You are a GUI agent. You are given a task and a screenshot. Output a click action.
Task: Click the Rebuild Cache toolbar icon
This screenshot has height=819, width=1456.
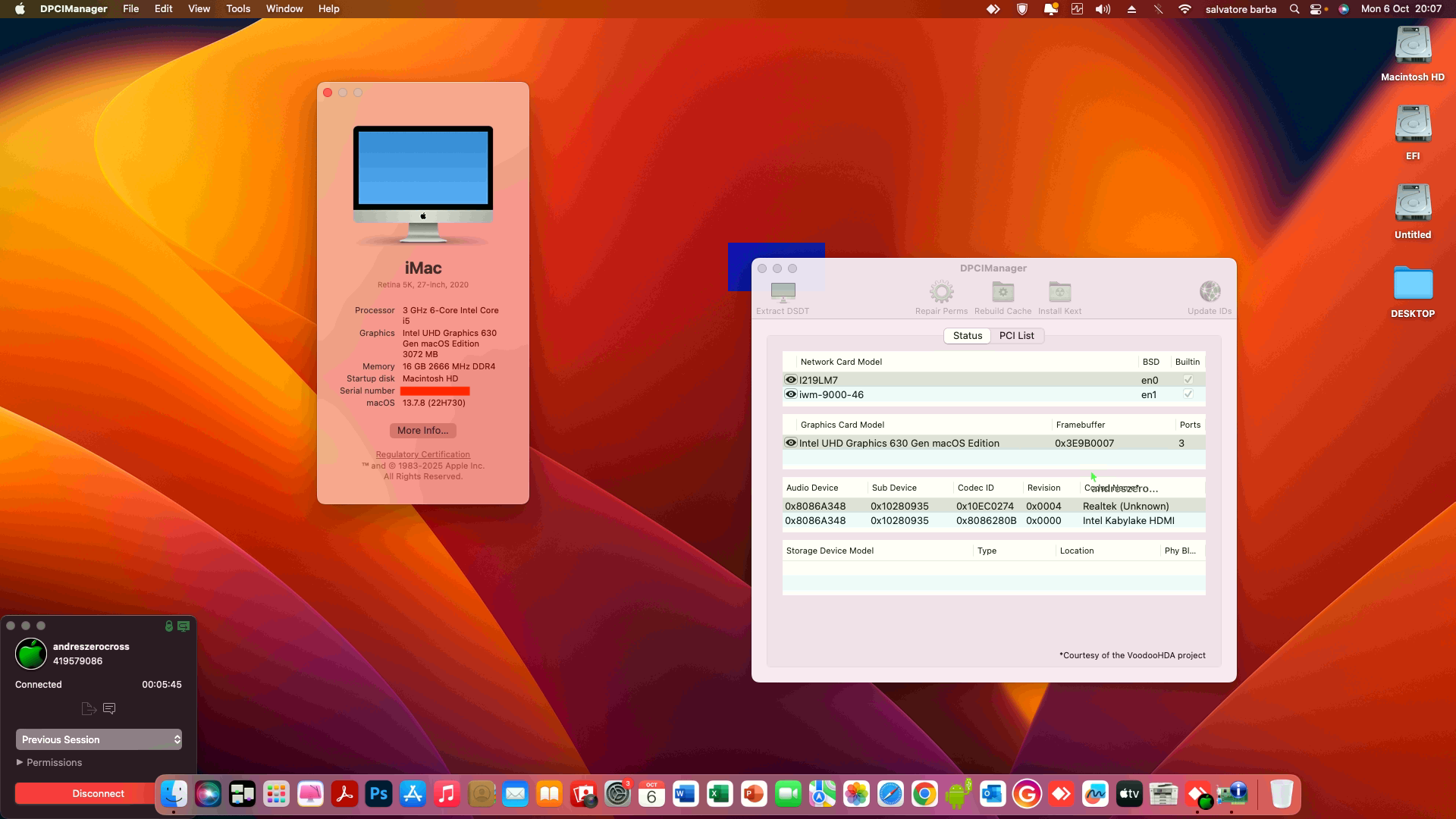click(1003, 292)
